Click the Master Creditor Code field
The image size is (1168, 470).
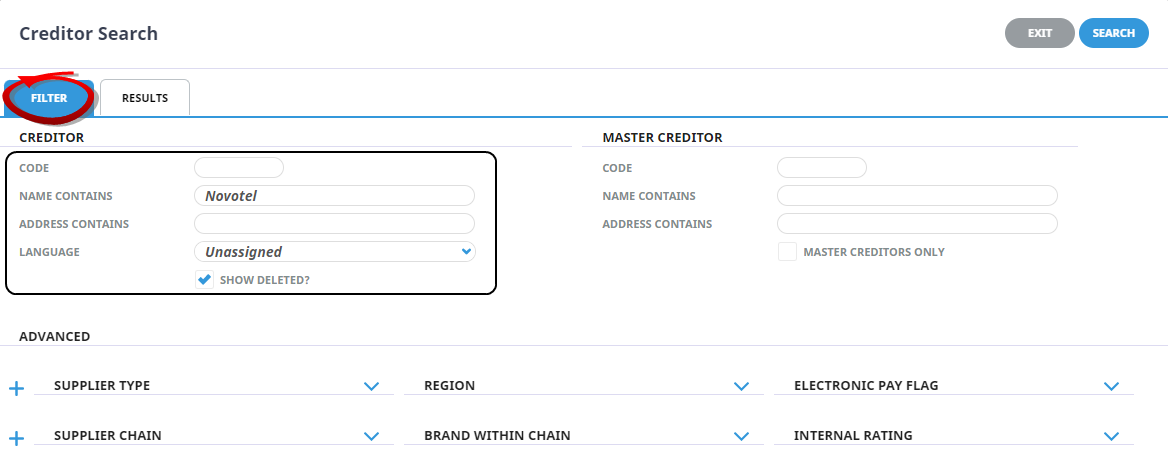click(822, 168)
